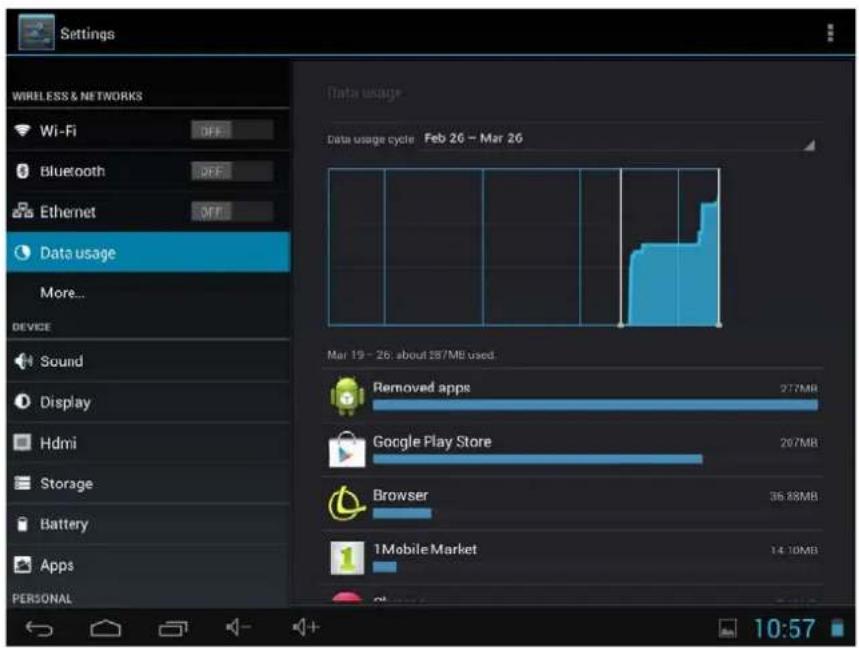Tap the Removed apps usage bar

coord(595,405)
